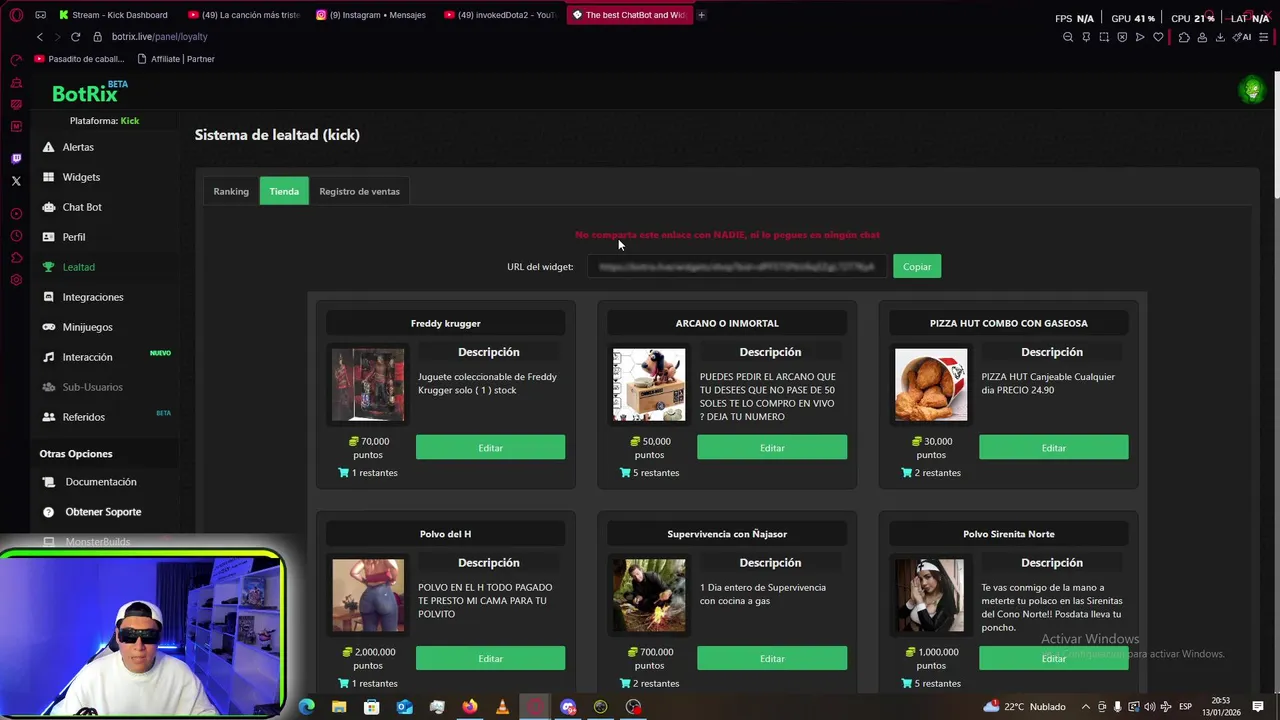This screenshot has height=720, width=1280.
Task: Click the botrix.live address bar
Action: click(160, 37)
